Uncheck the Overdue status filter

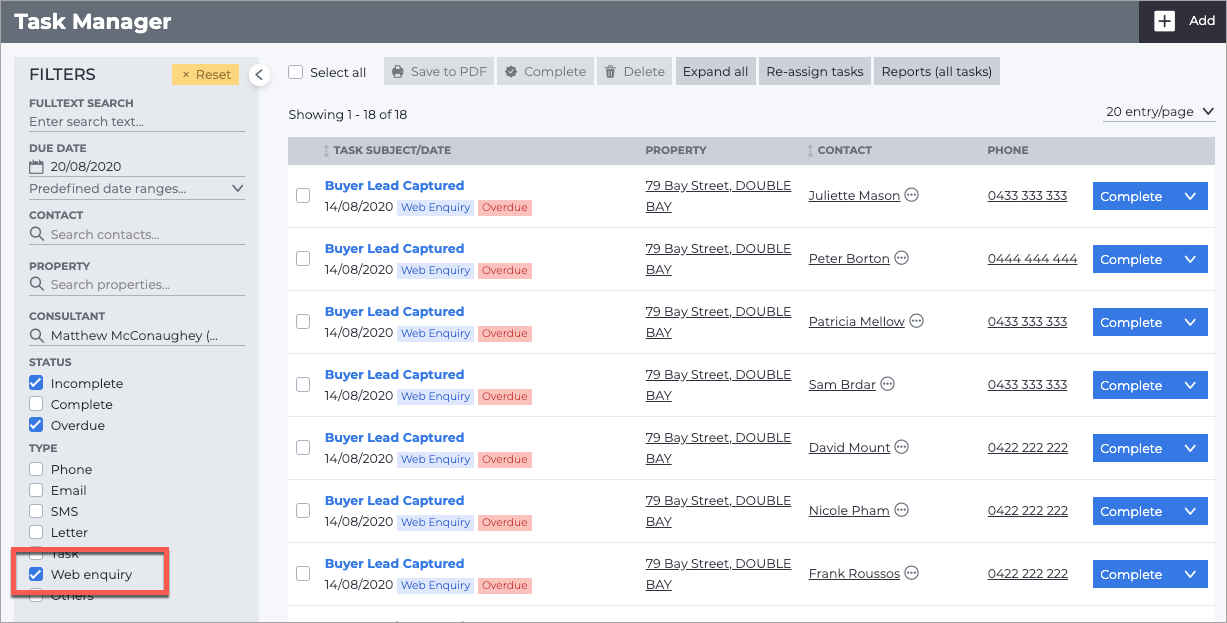point(36,425)
